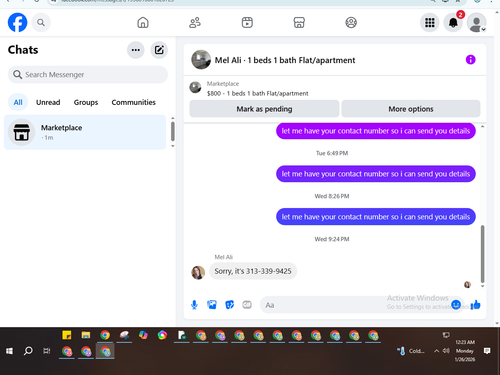
Task: Open the Facebook logo home link
Action: click(17, 22)
